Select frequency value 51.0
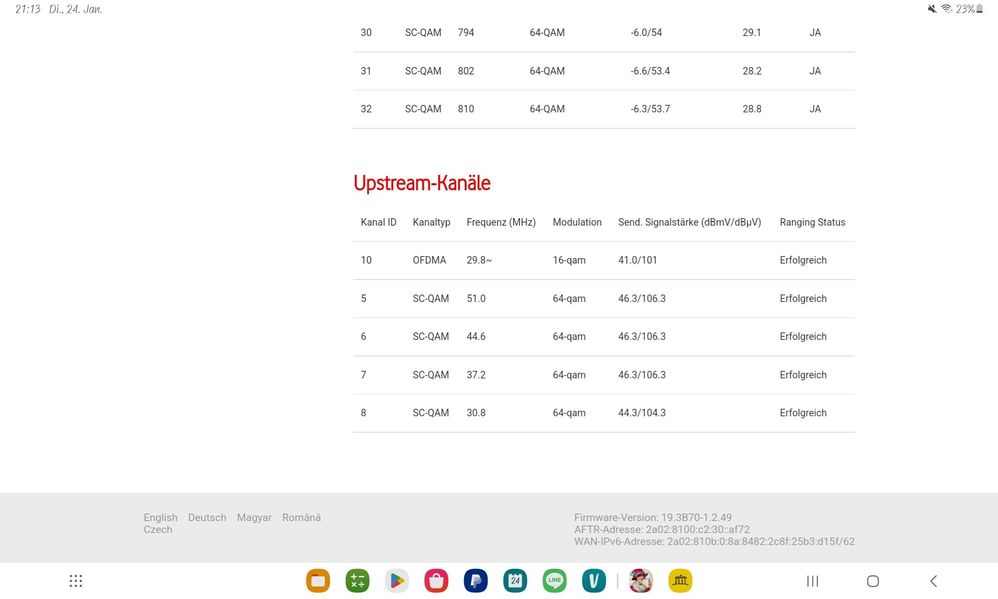The image size is (998, 599). [475, 299]
